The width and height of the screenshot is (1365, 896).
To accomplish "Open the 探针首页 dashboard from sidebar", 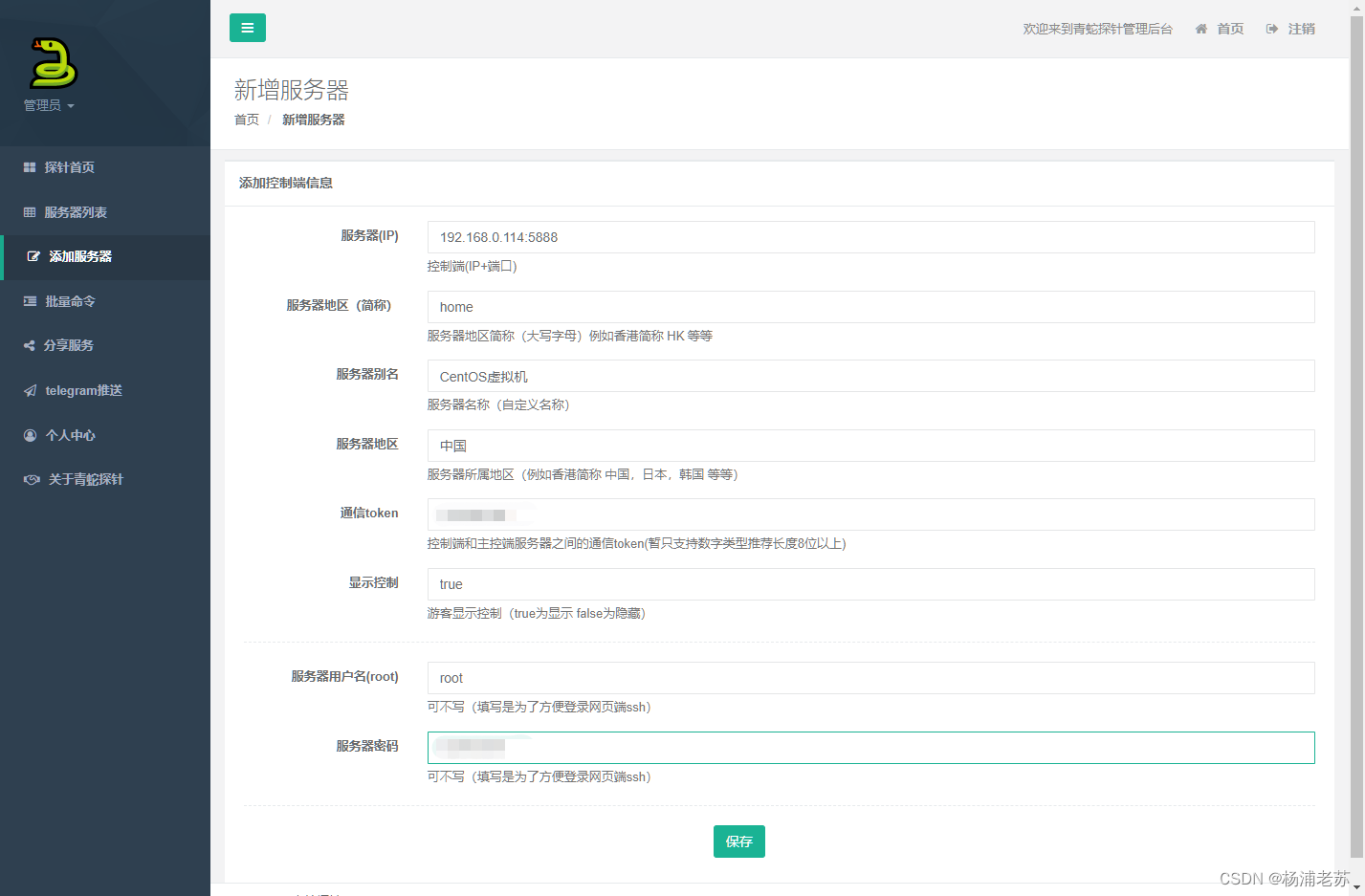I will (31, 166).
